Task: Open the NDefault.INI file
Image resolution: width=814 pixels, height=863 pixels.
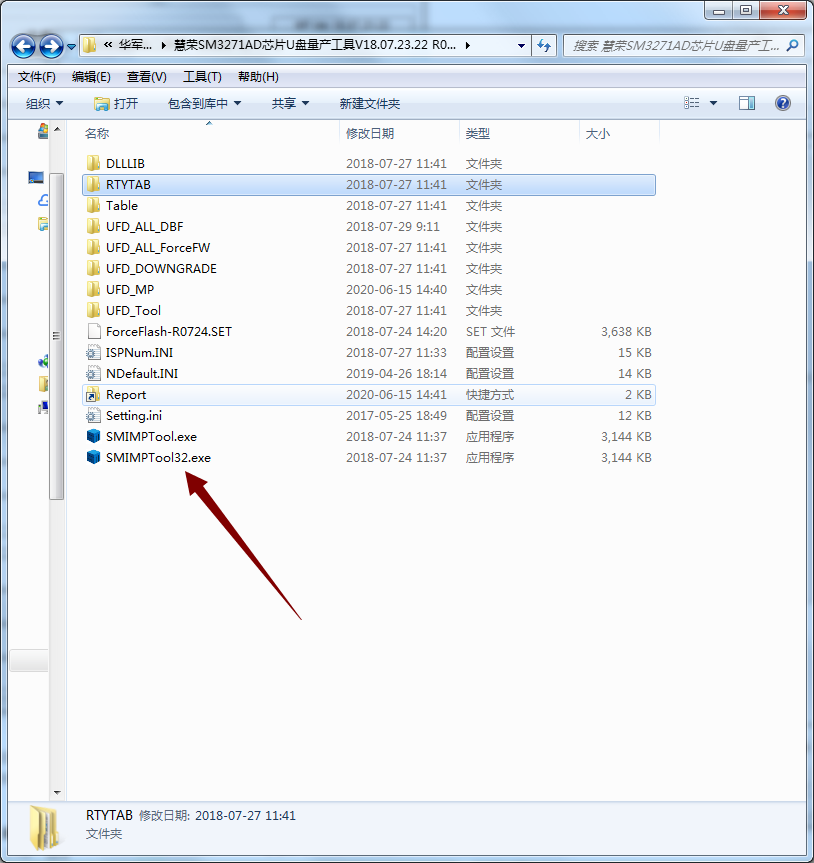Action: tap(138, 373)
